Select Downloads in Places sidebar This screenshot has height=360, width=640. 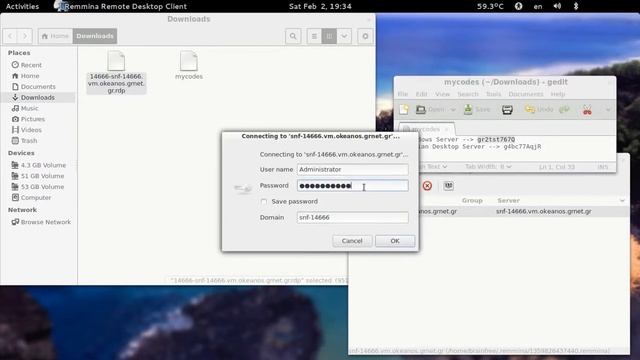pos(38,98)
